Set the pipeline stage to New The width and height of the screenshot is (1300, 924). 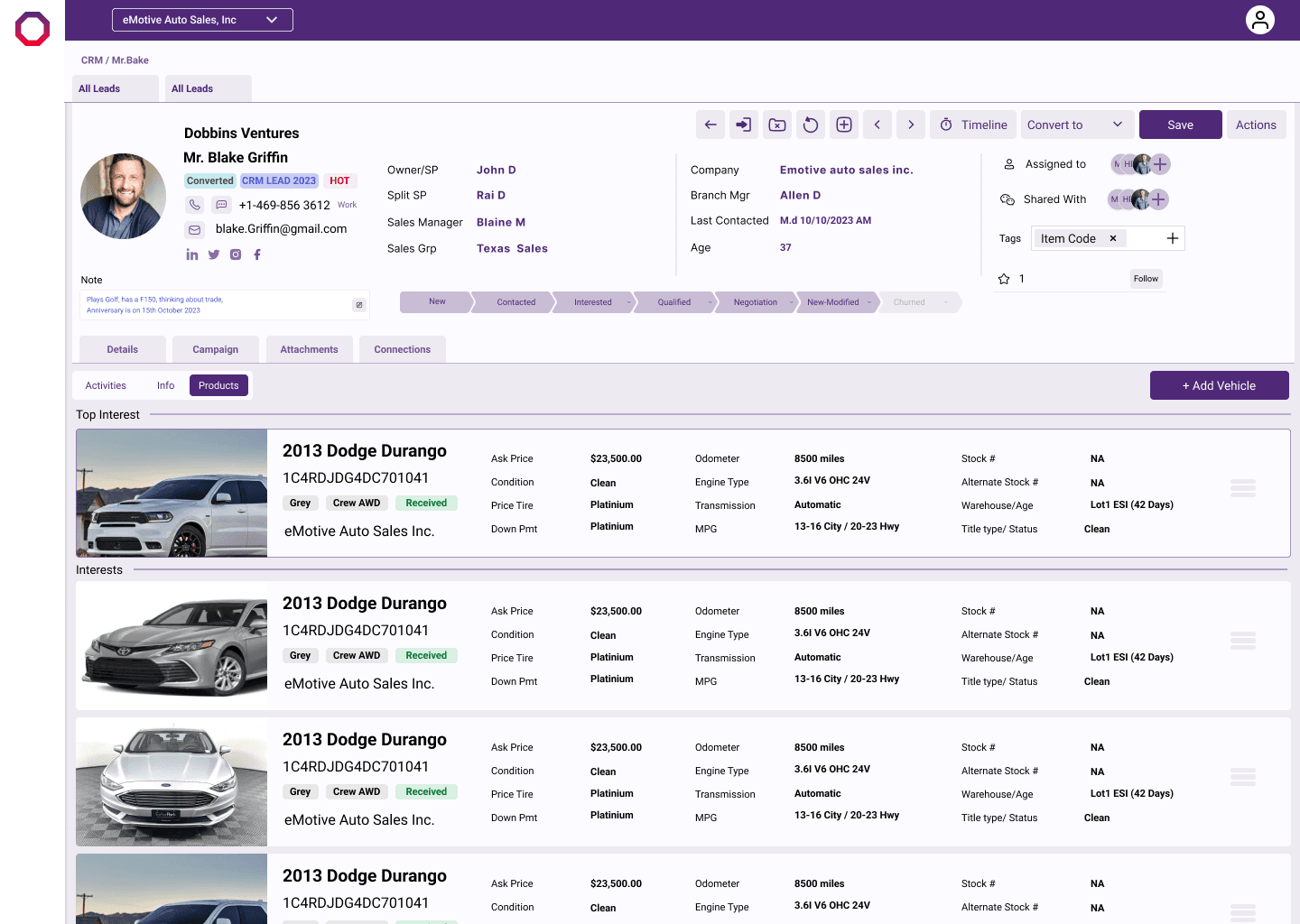coord(437,302)
